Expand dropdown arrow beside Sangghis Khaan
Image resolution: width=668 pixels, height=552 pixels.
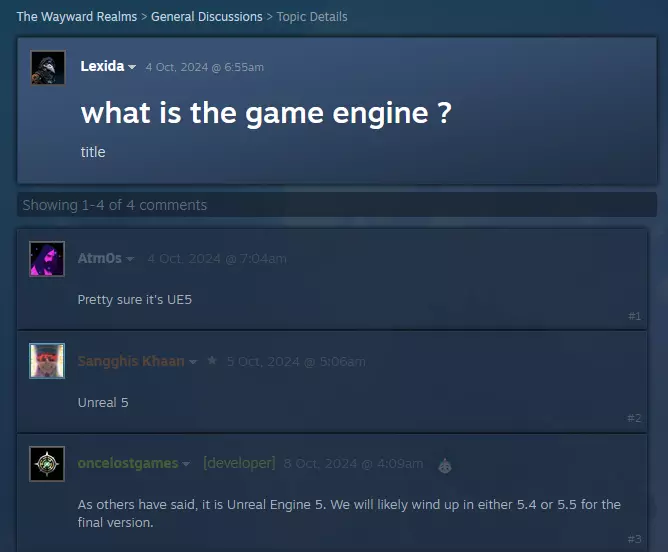(193, 362)
